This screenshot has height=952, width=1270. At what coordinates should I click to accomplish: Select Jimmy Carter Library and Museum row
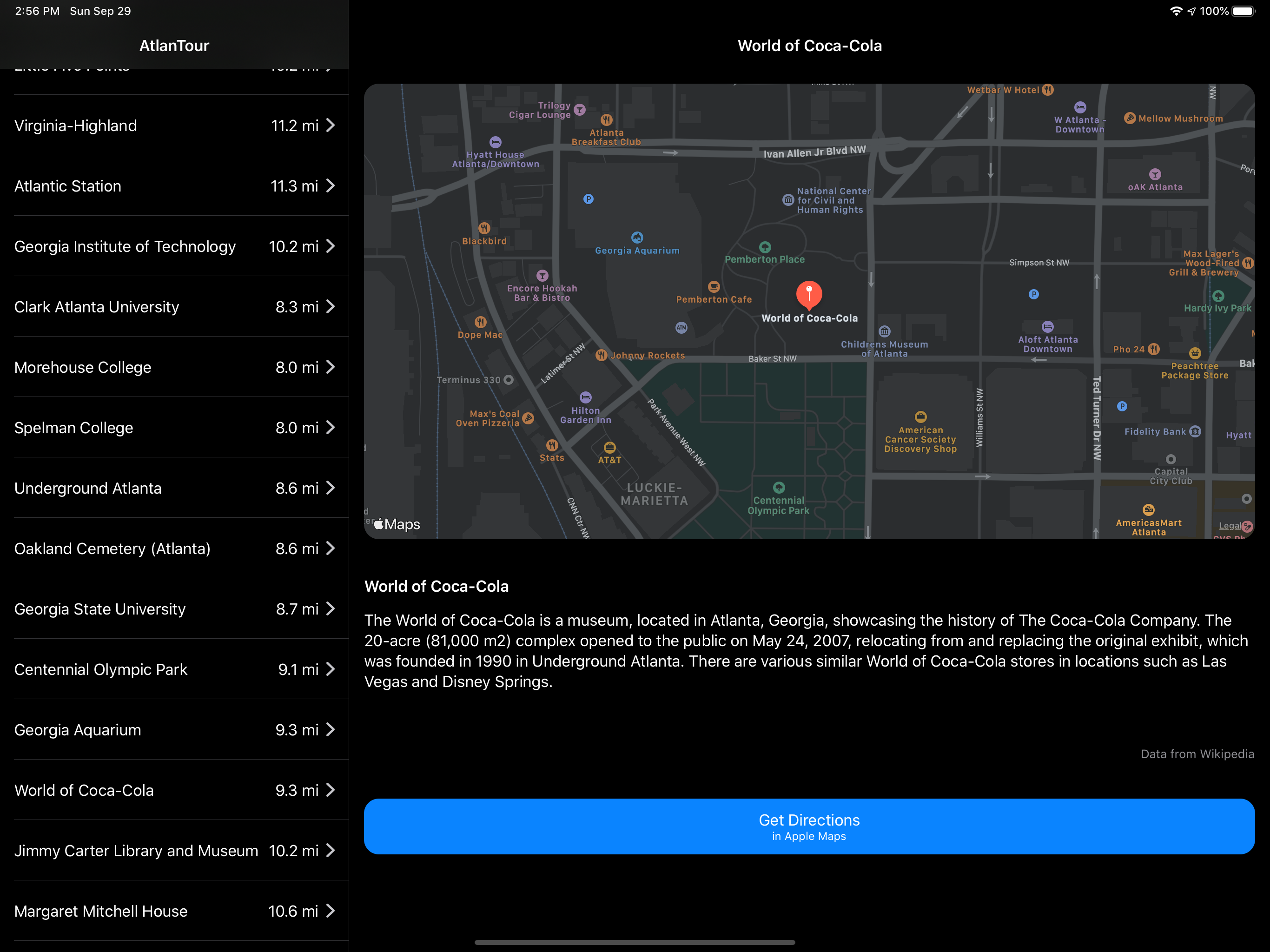point(174,850)
